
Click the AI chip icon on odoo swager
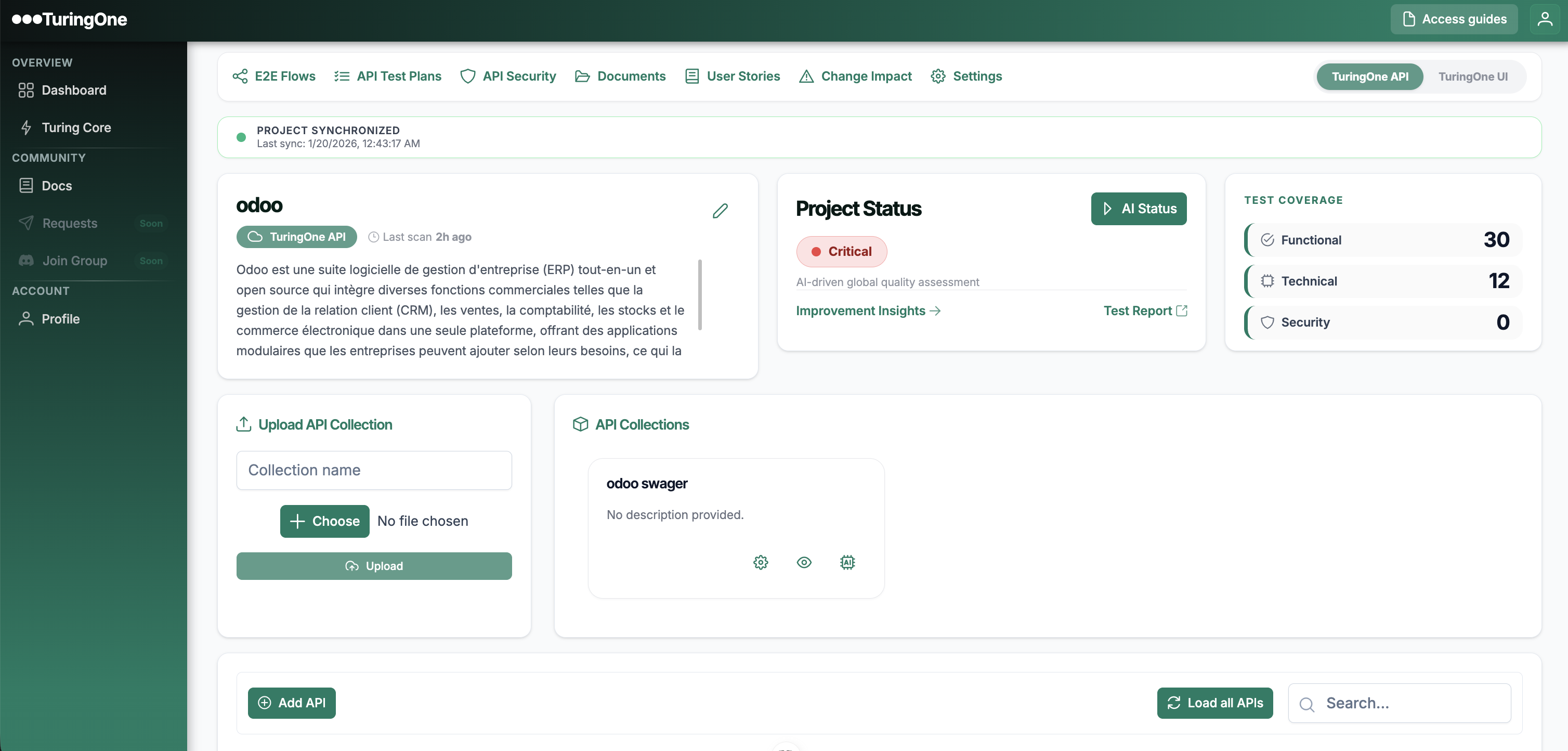pyautogui.click(x=847, y=562)
